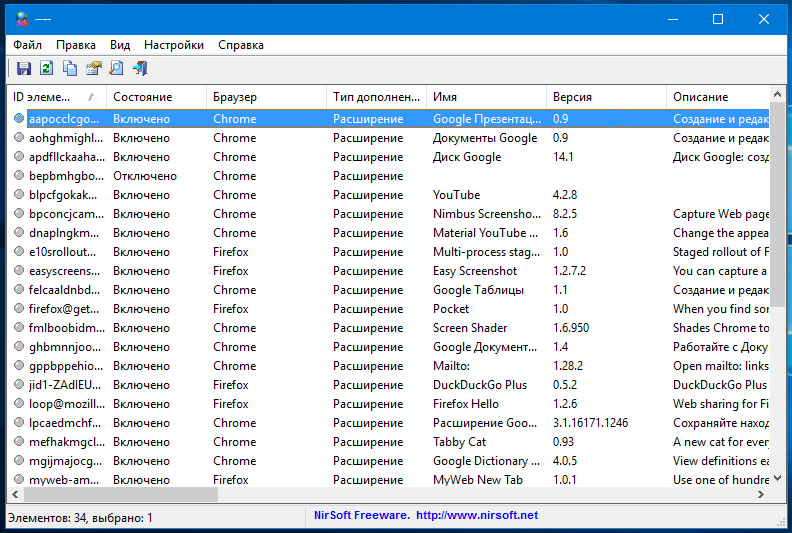Image resolution: width=792 pixels, height=533 pixels.
Task: Click the status icon of aapocclcgo row
Action: (19, 118)
